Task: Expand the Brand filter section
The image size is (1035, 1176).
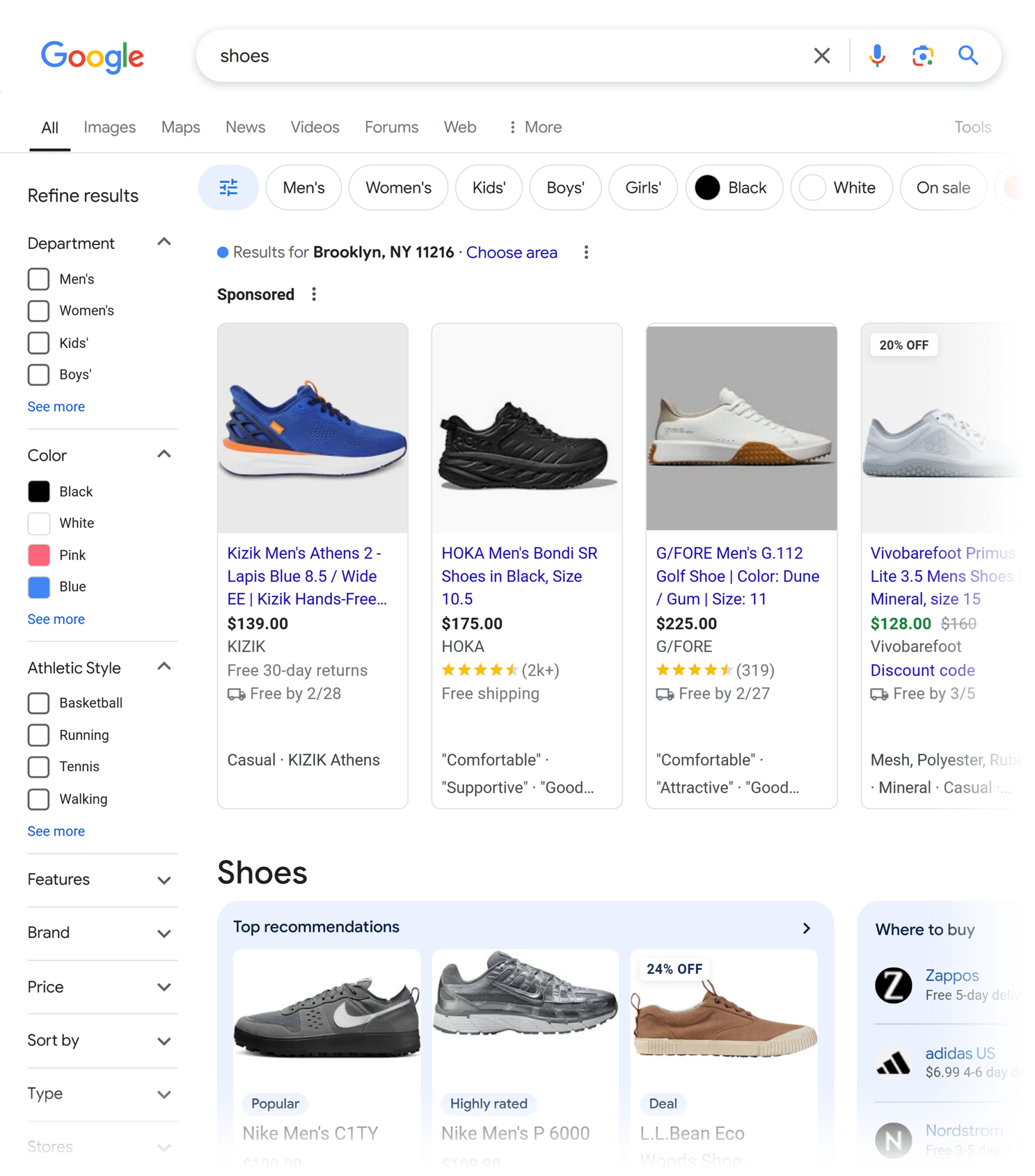Action: coord(164,934)
